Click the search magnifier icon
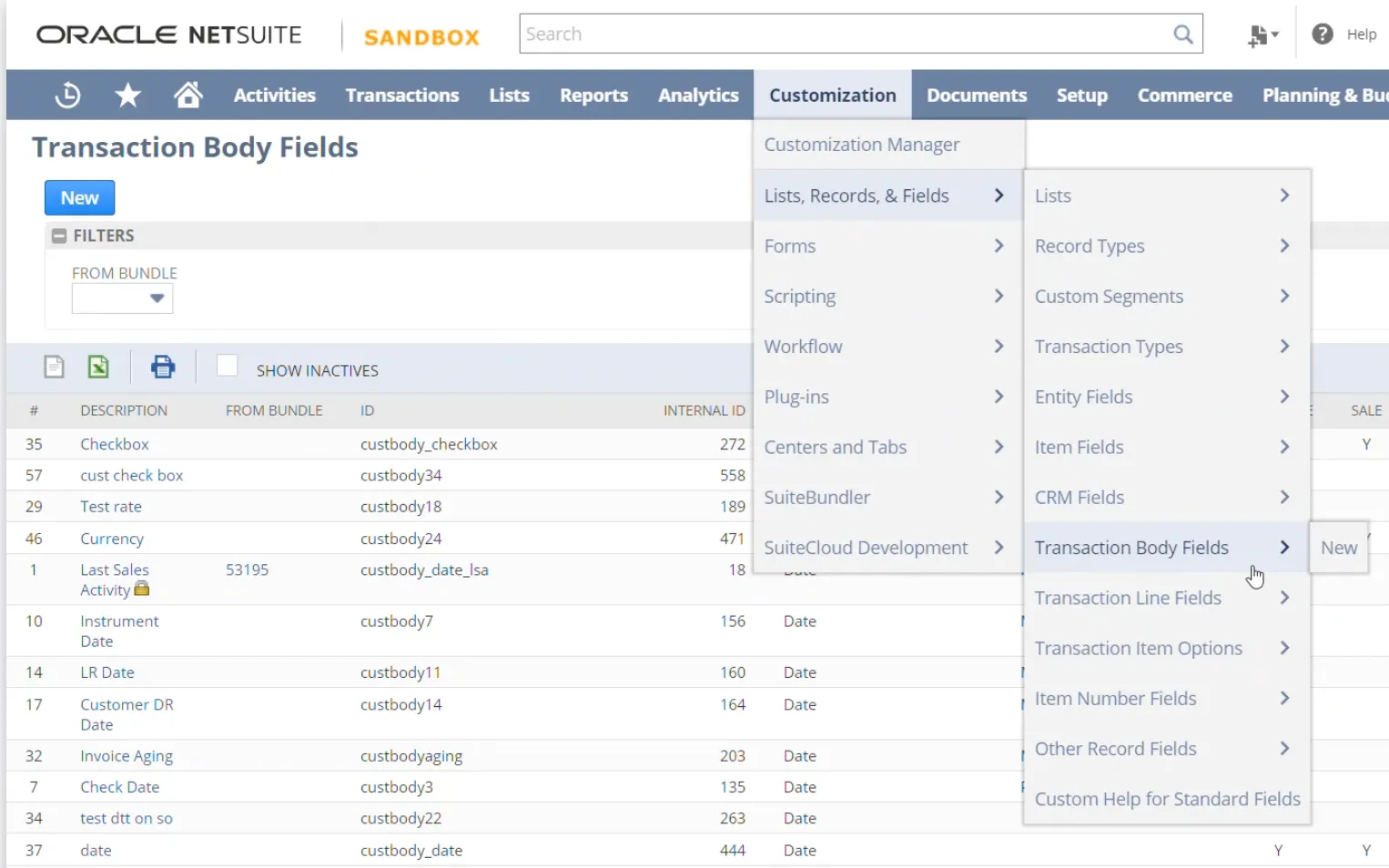 (x=1182, y=35)
